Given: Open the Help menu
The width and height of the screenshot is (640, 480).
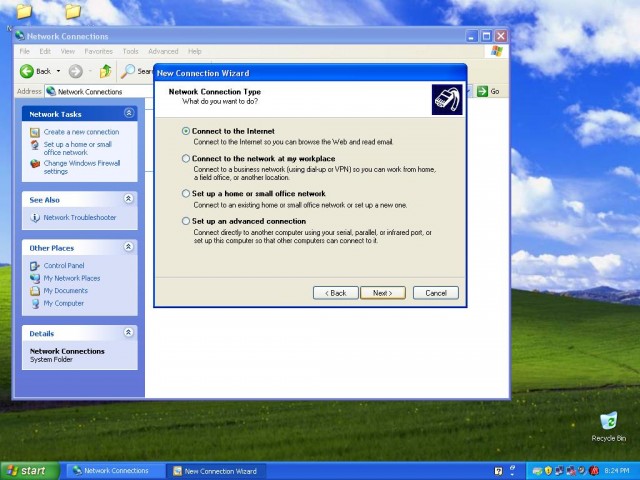Looking at the screenshot, I should pos(195,51).
